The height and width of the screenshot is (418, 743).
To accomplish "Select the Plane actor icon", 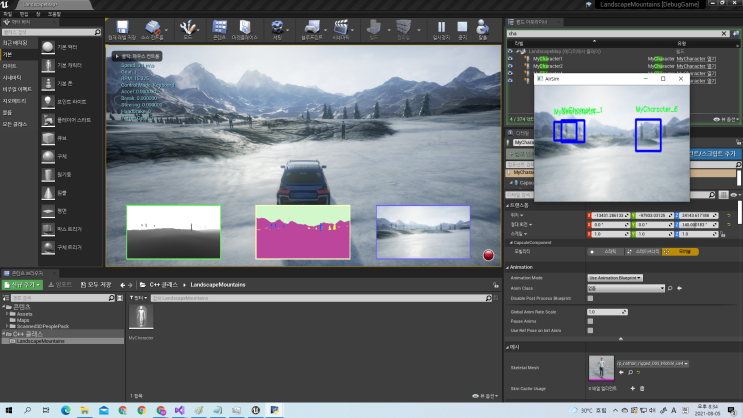I will click(48, 211).
